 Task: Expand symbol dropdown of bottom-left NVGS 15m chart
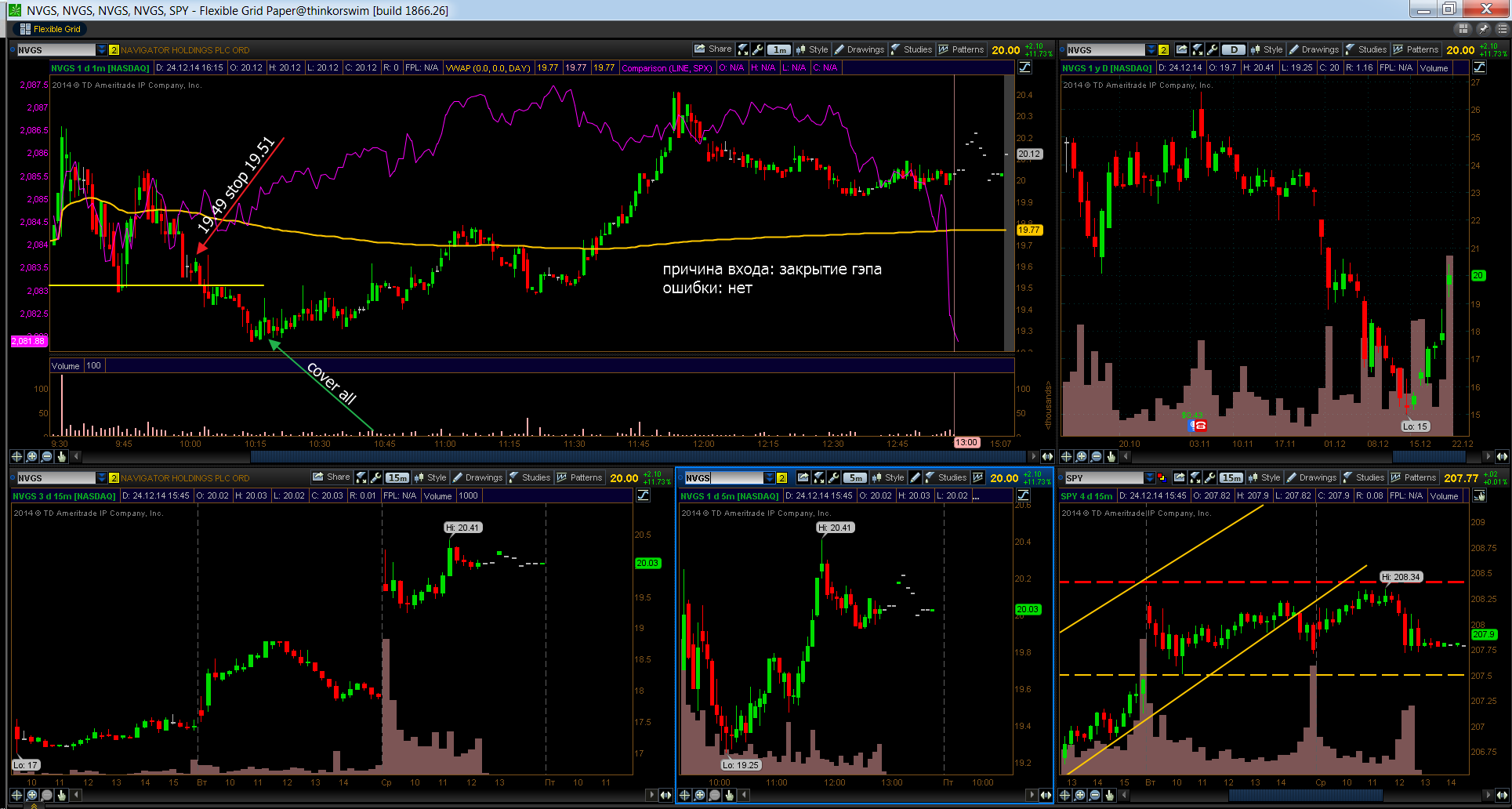tap(101, 477)
